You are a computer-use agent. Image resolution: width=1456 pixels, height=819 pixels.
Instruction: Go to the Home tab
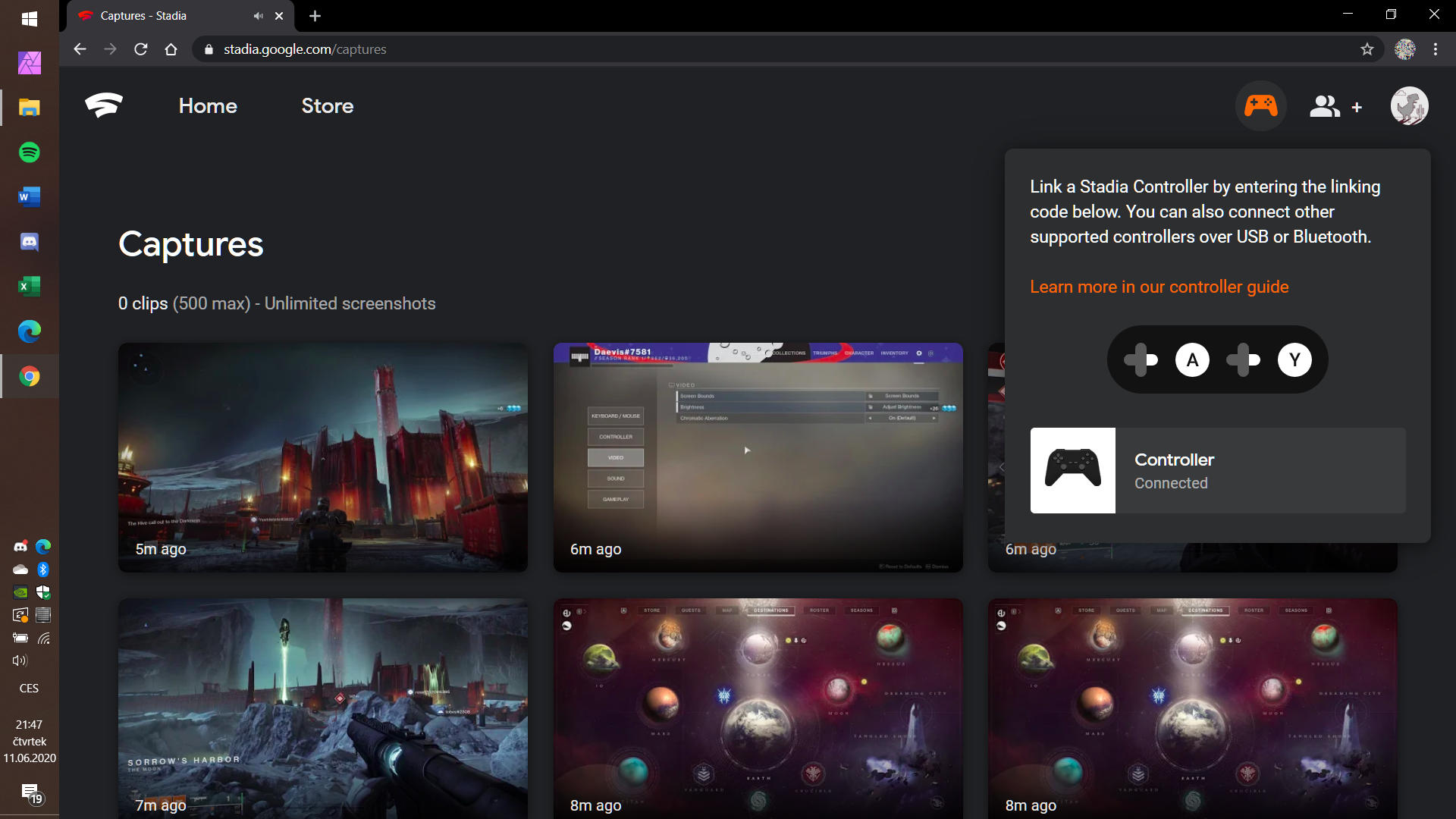(x=208, y=106)
